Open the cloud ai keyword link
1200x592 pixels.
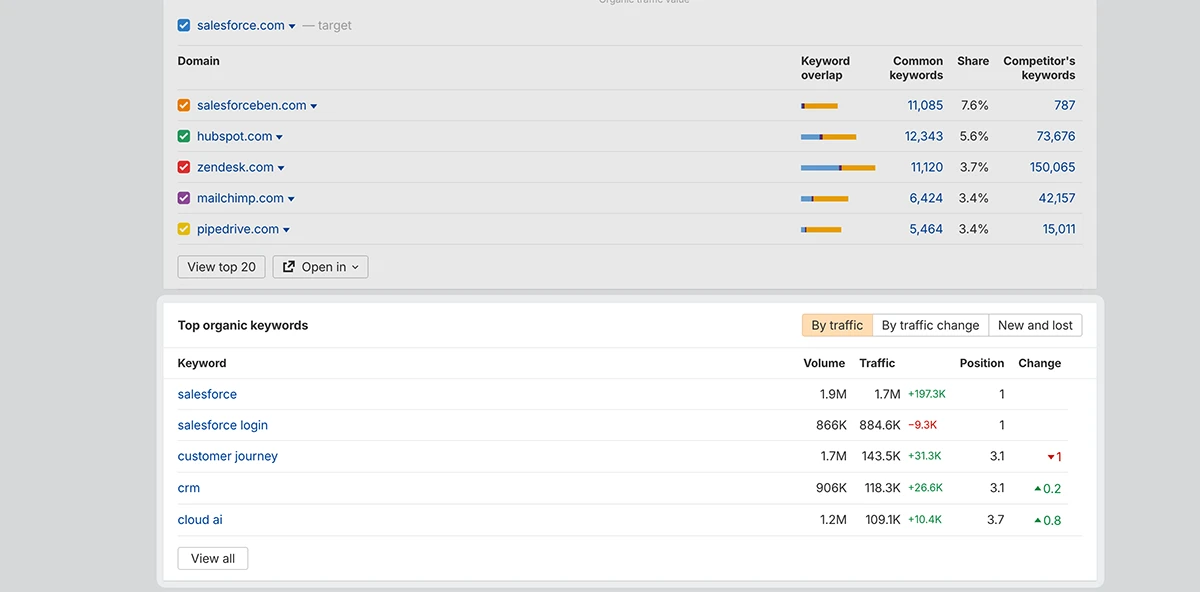pos(200,520)
